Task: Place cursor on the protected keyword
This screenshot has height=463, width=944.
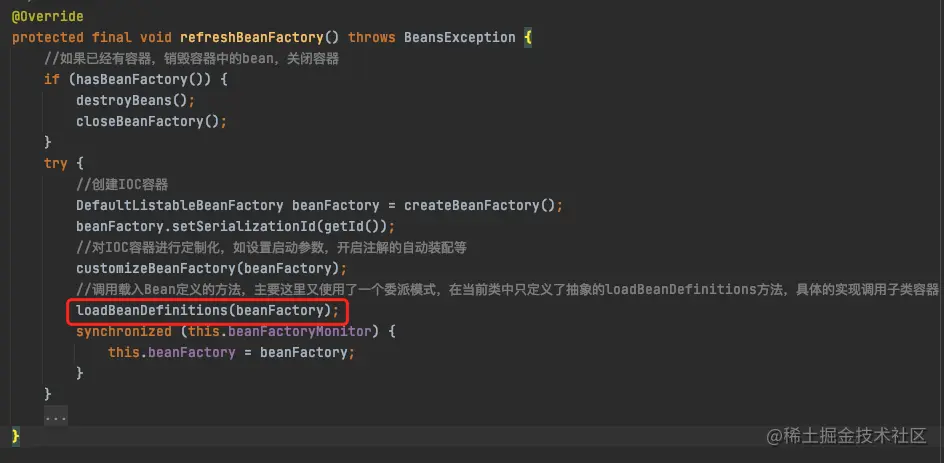Action: click(x=48, y=37)
